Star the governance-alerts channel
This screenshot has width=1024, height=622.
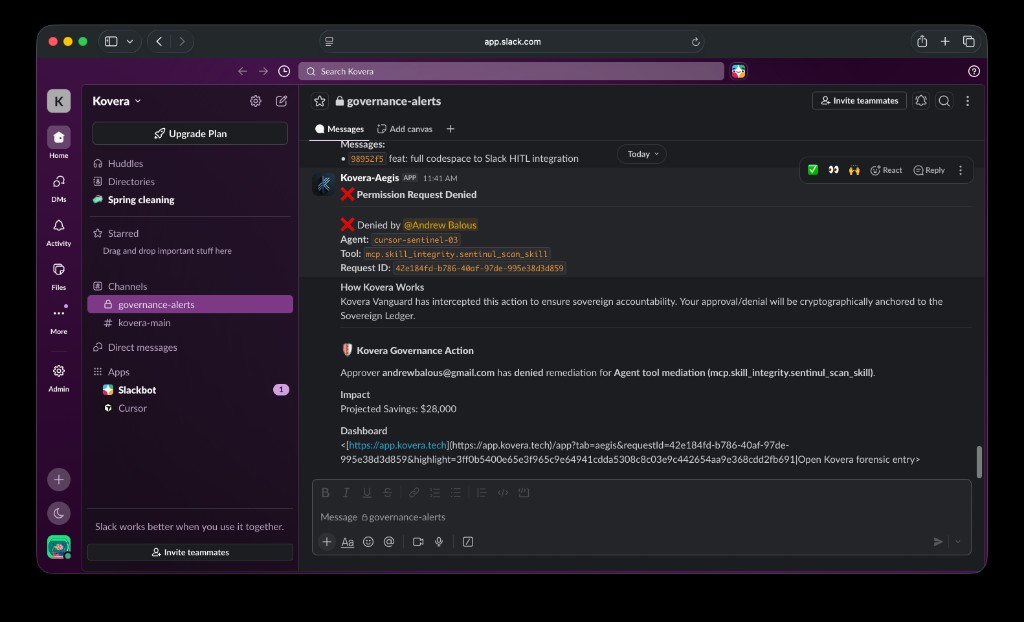point(319,101)
